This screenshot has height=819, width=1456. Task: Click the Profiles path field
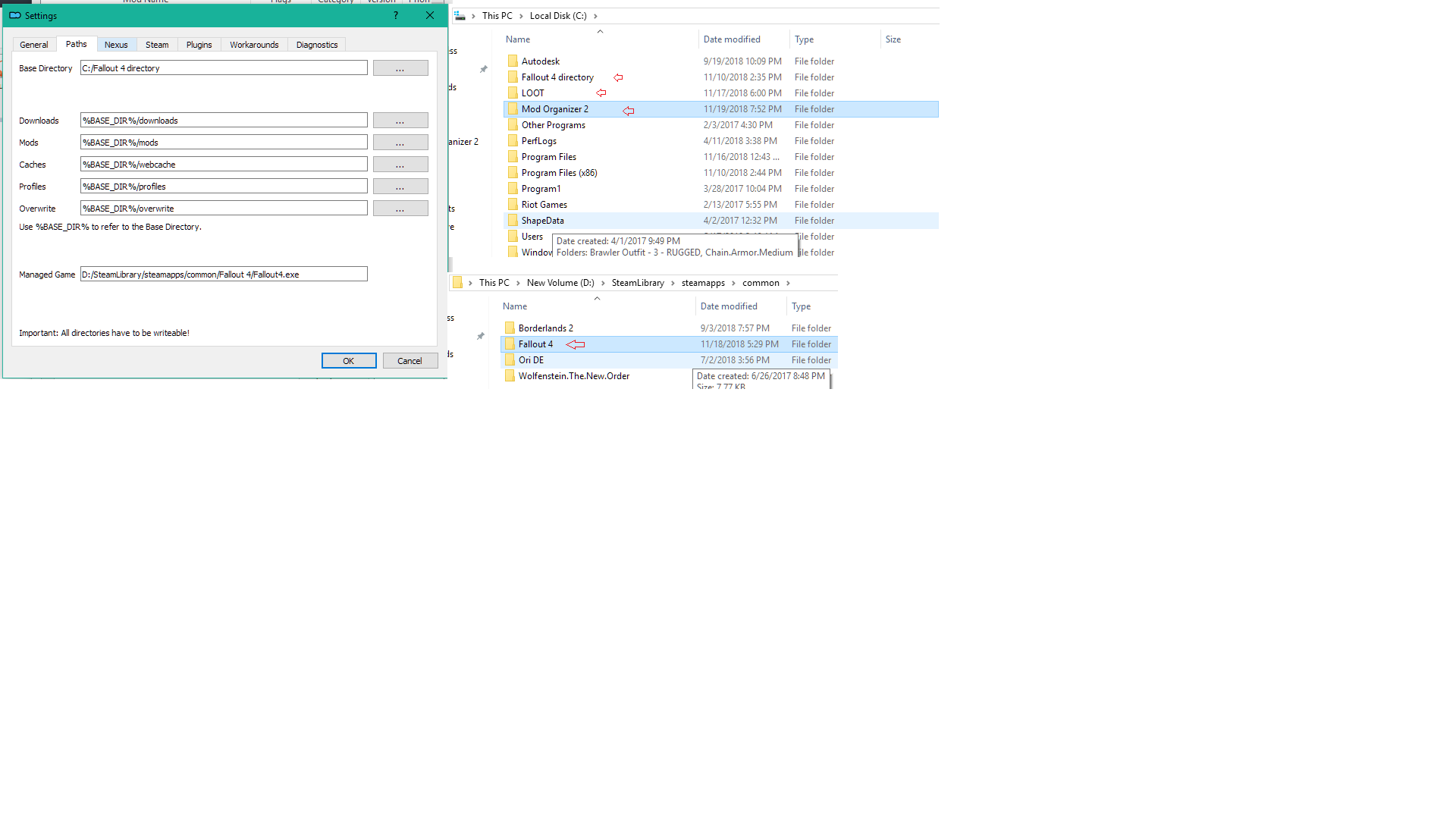224,187
